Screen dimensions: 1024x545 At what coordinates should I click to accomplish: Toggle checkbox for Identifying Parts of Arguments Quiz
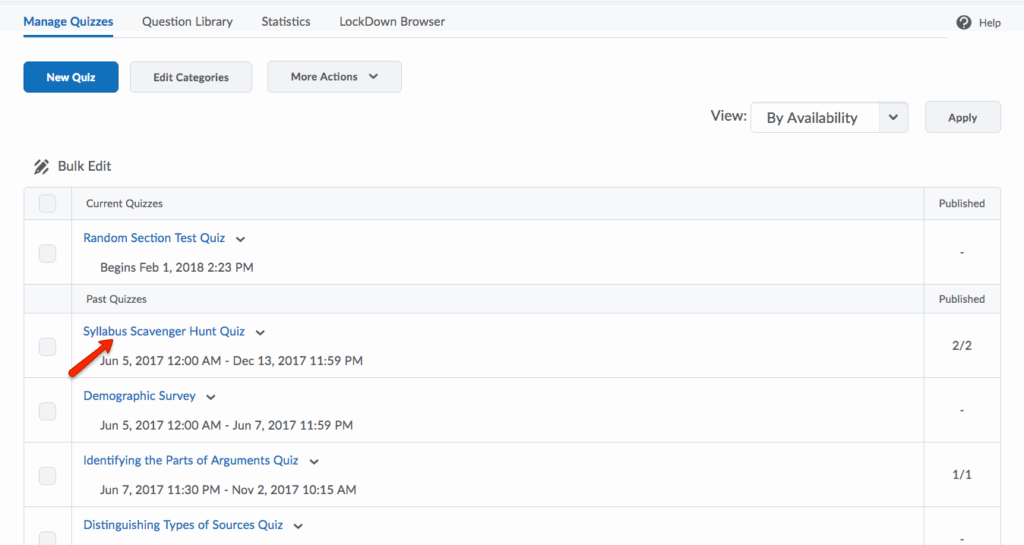[x=47, y=476]
